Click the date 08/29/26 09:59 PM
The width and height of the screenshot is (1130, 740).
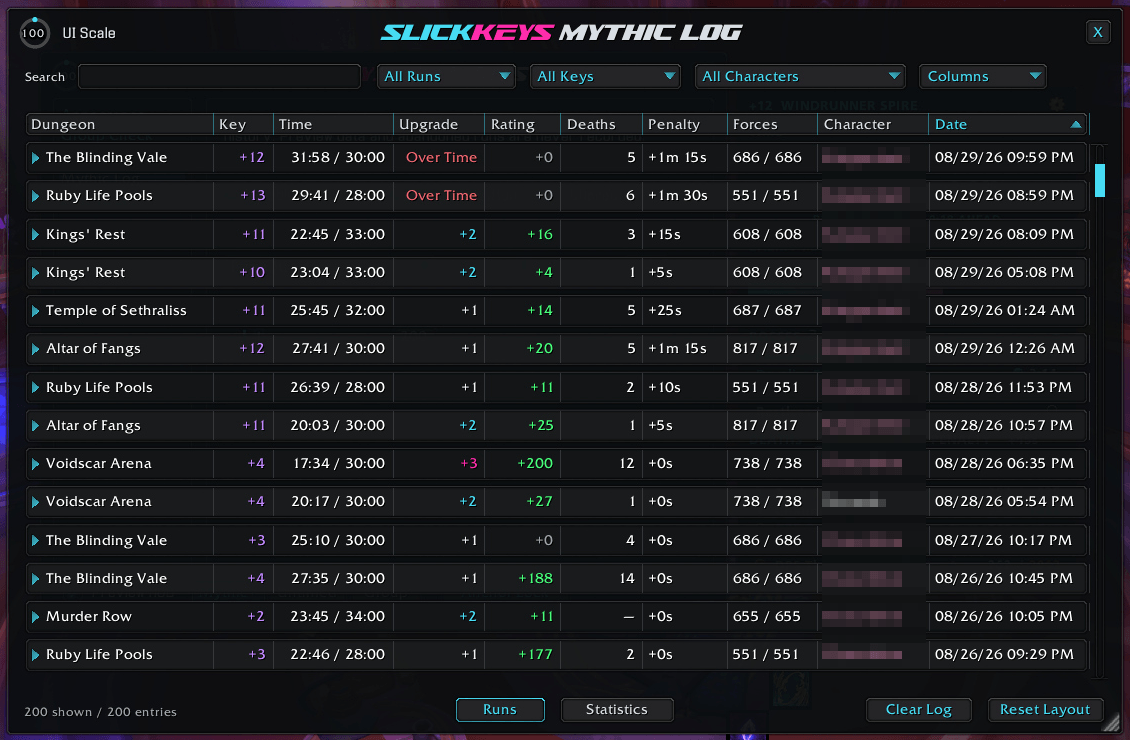coord(1004,158)
